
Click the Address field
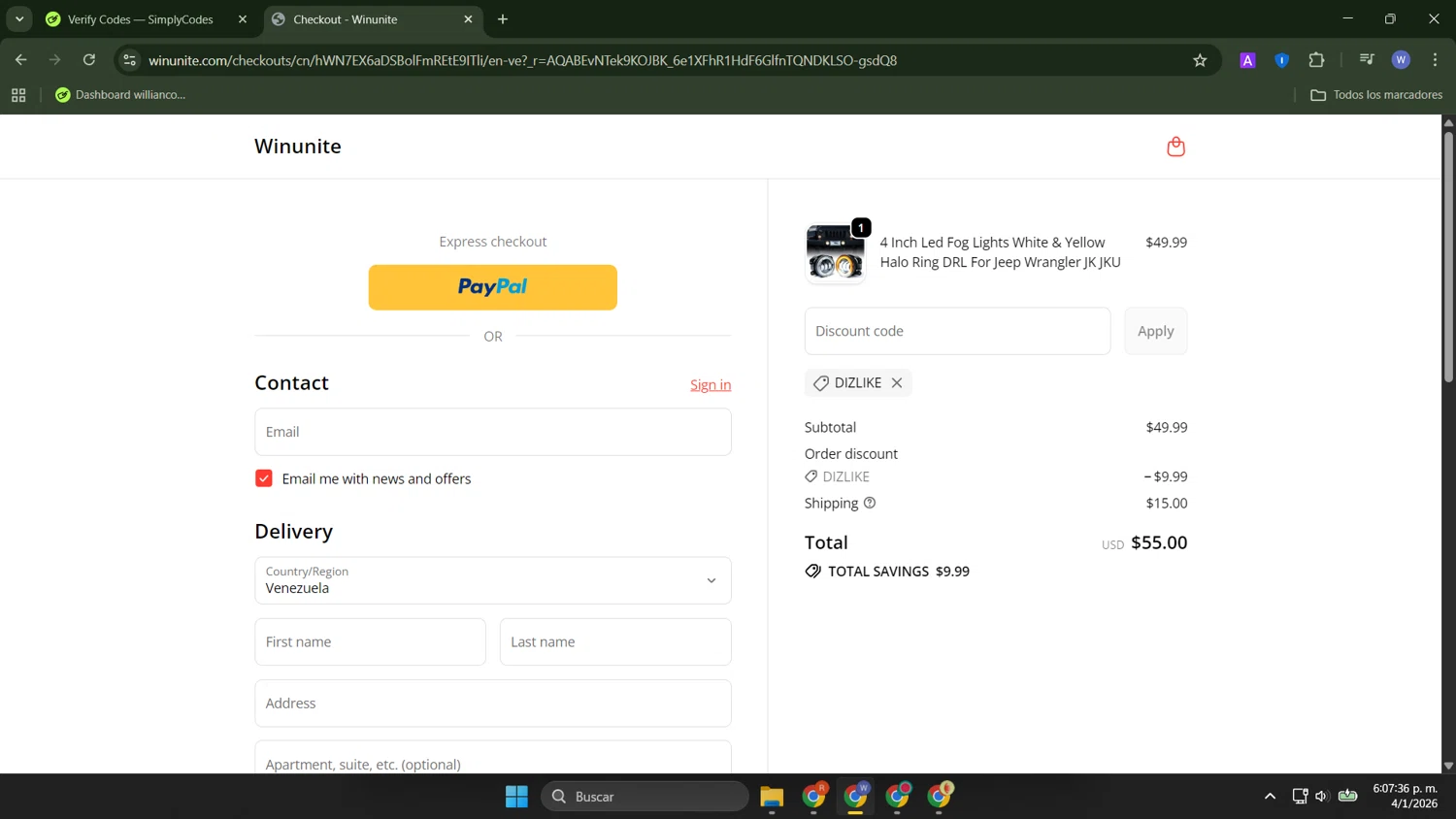tap(493, 704)
